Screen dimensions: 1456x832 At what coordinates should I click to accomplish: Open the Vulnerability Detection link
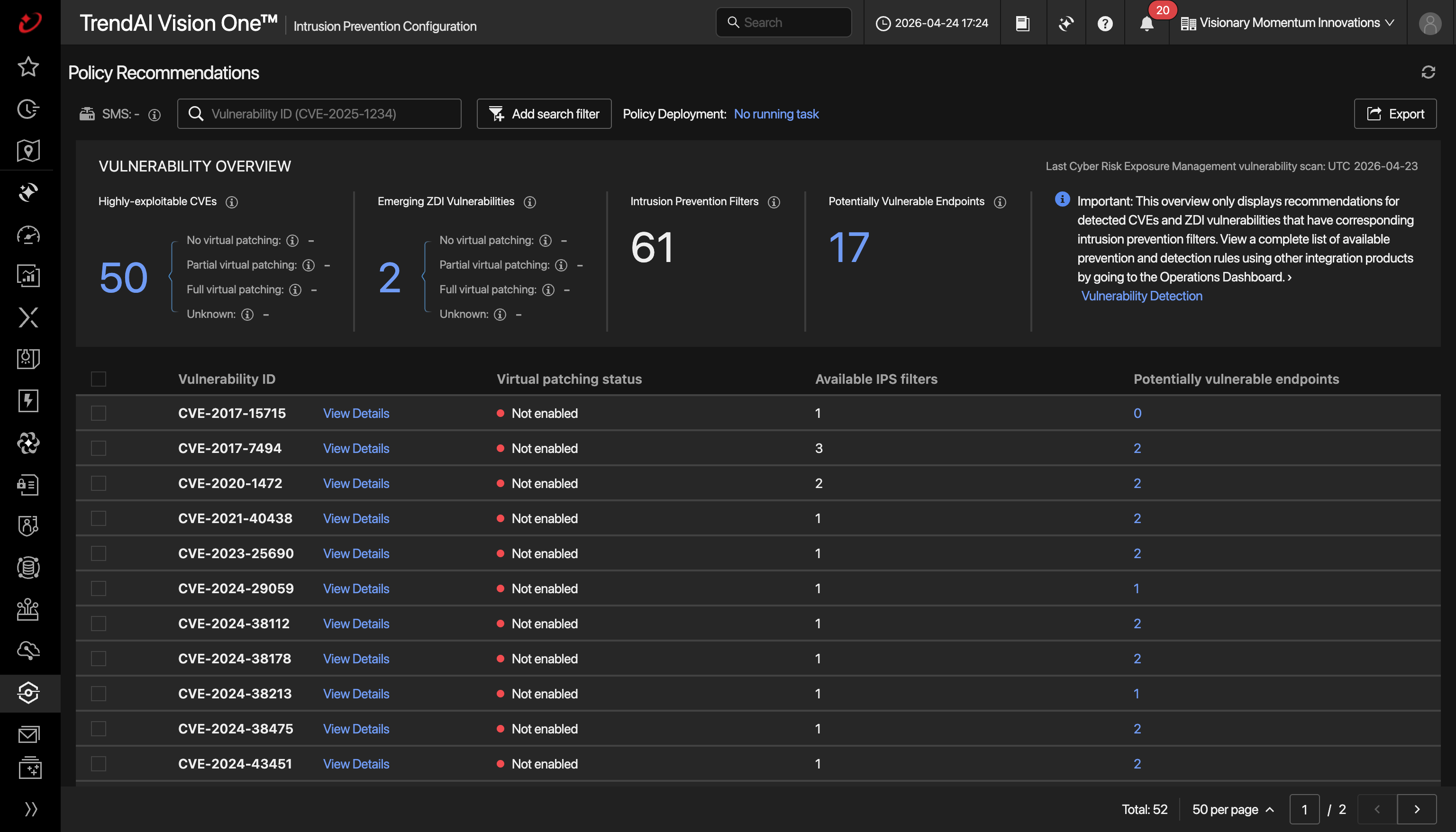[x=1141, y=296]
